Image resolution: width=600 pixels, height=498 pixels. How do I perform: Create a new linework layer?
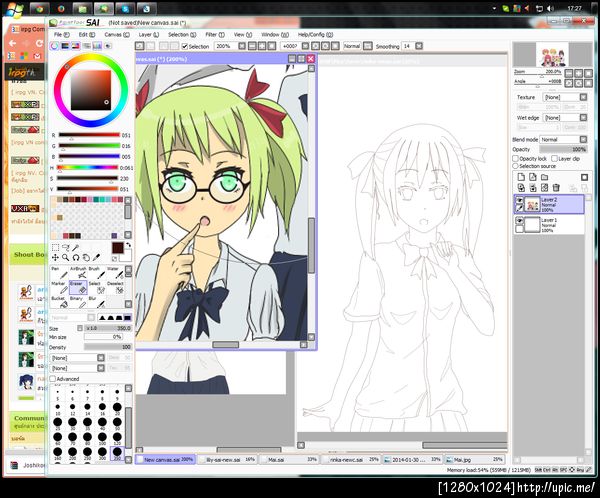coord(532,177)
